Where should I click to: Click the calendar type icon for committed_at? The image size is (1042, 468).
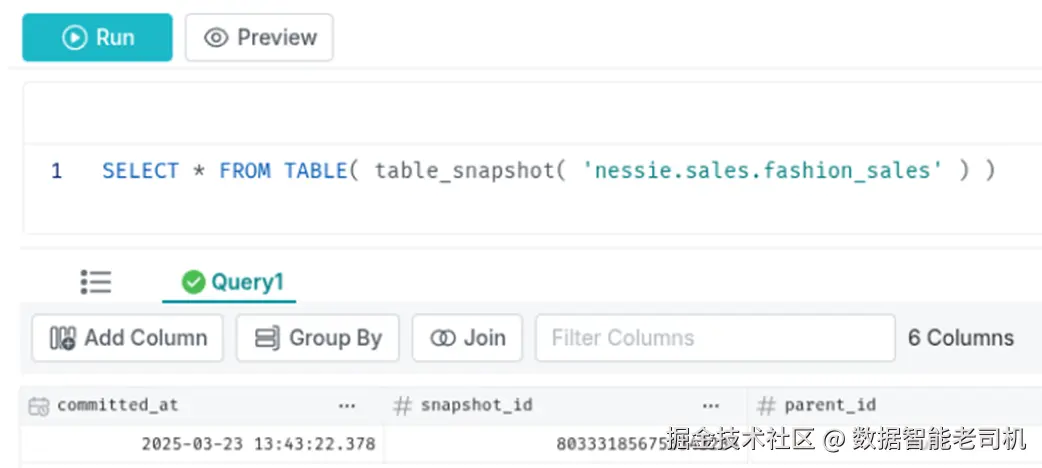coord(39,406)
